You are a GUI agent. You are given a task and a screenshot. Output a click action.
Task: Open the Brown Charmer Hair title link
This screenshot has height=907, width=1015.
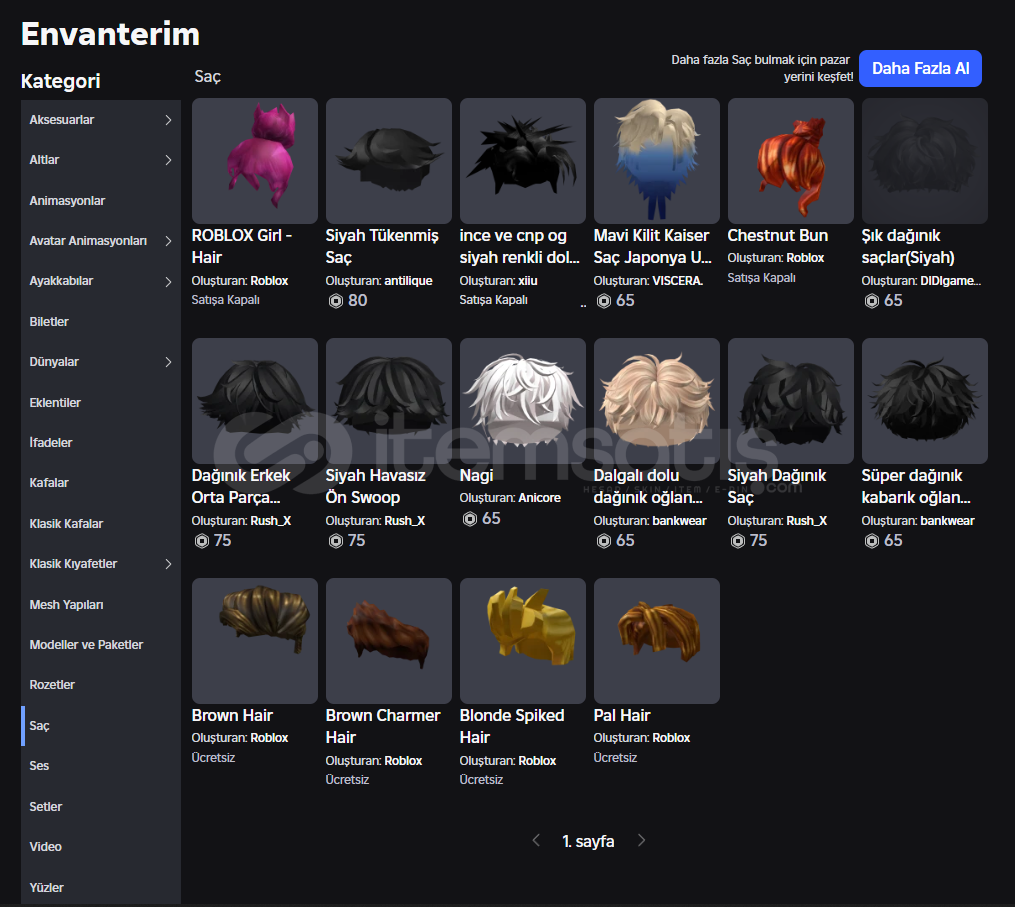[x=383, y=726]
